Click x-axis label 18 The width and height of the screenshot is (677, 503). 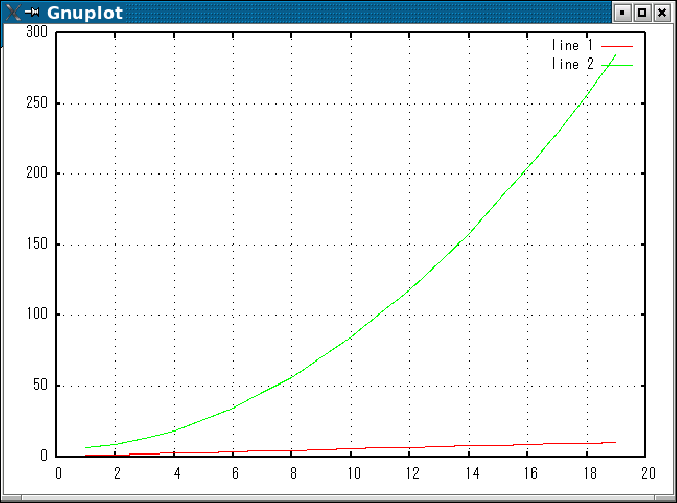[x=590, y=473]
